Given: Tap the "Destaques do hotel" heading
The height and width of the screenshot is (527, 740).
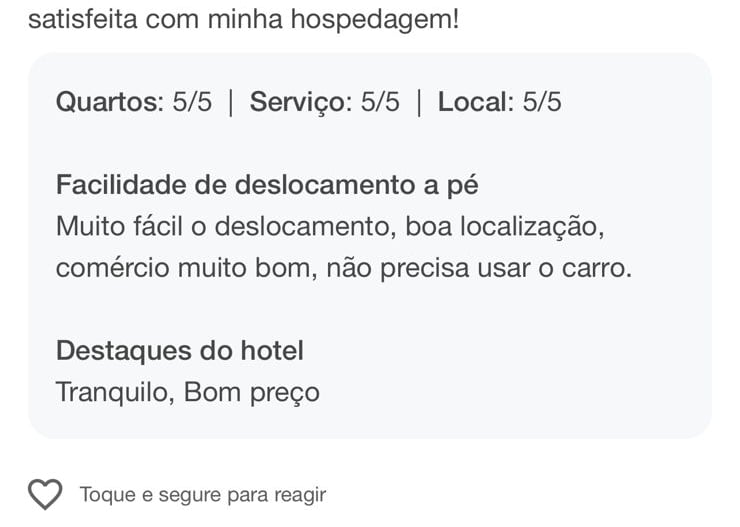Looking at the screenshot, I should tap(180, 351).
